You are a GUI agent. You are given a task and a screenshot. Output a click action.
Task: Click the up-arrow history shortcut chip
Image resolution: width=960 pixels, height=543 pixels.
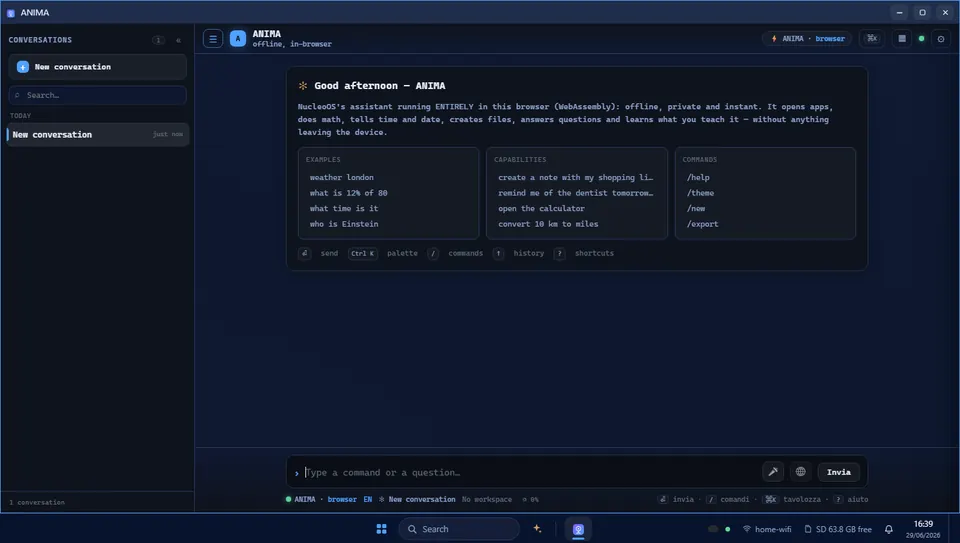[498, 253]
